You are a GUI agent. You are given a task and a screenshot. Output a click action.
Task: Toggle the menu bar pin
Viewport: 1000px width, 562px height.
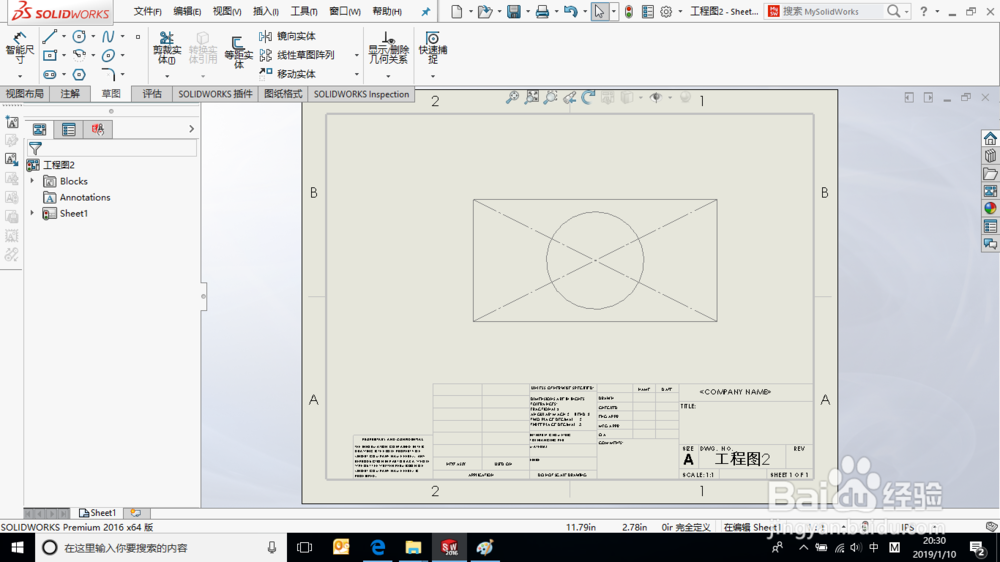(x=425, y=11)
